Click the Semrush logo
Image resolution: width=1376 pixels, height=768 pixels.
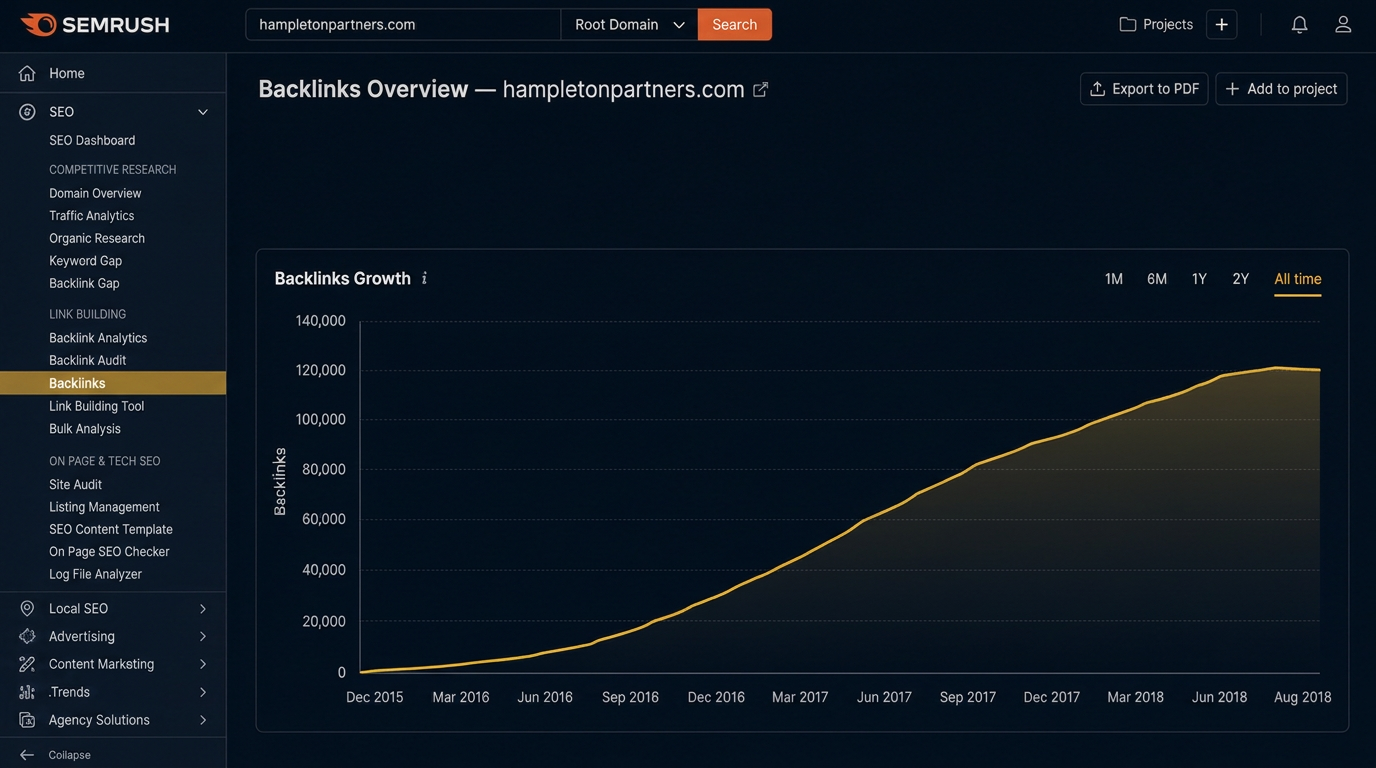click(x=95, y=25)
